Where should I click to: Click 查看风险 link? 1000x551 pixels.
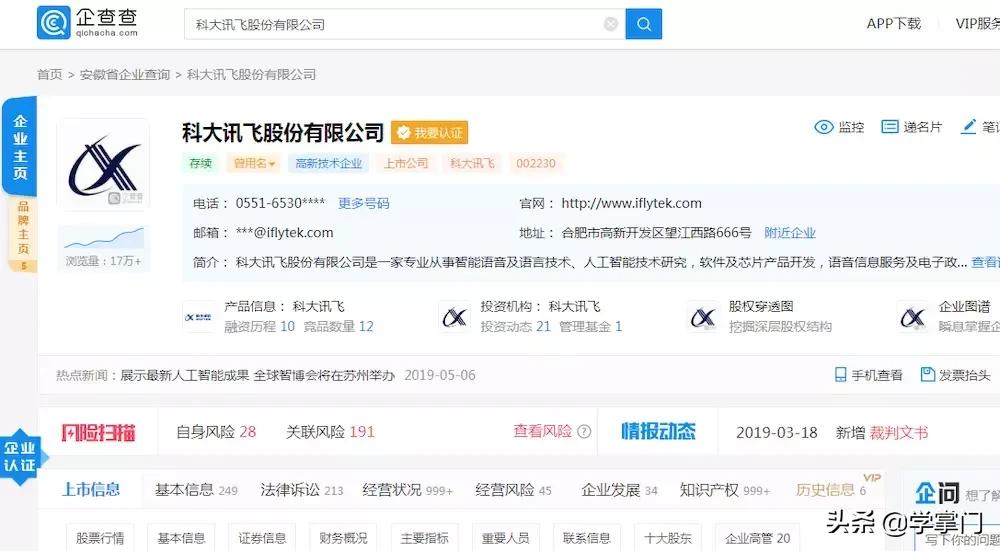click(x=542, y=432)
